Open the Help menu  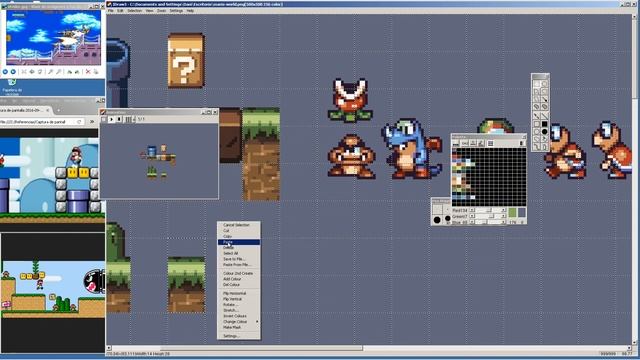point(190,11)
